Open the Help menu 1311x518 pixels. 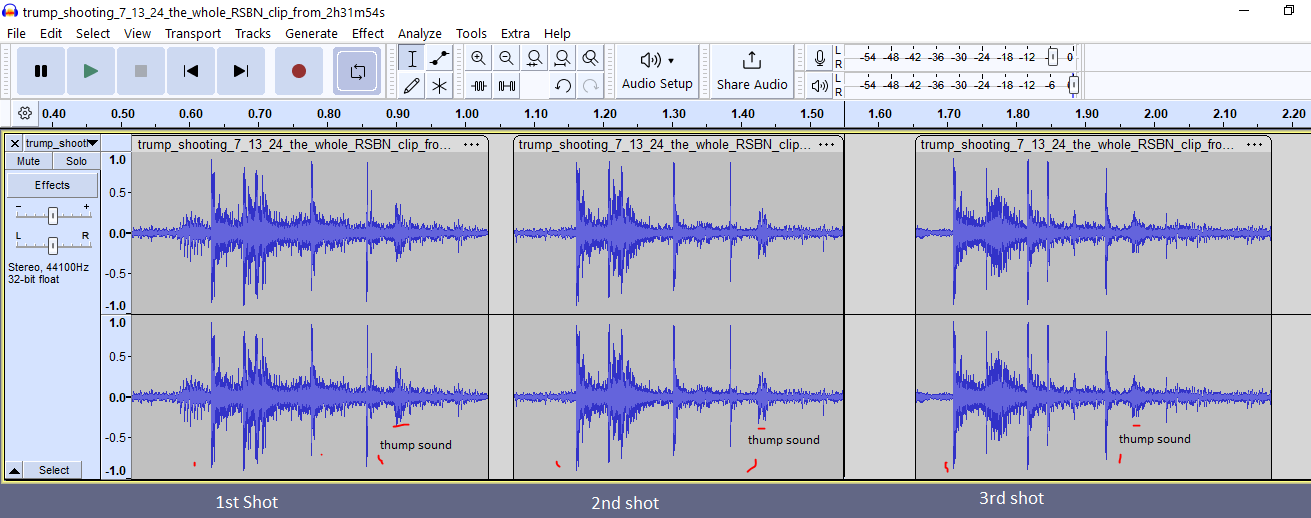pyautogui.click(x=557, y=33)
